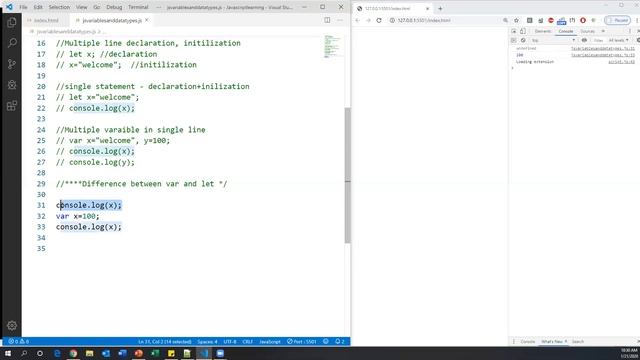Click the red Adblock extension icon

point(551,20)
